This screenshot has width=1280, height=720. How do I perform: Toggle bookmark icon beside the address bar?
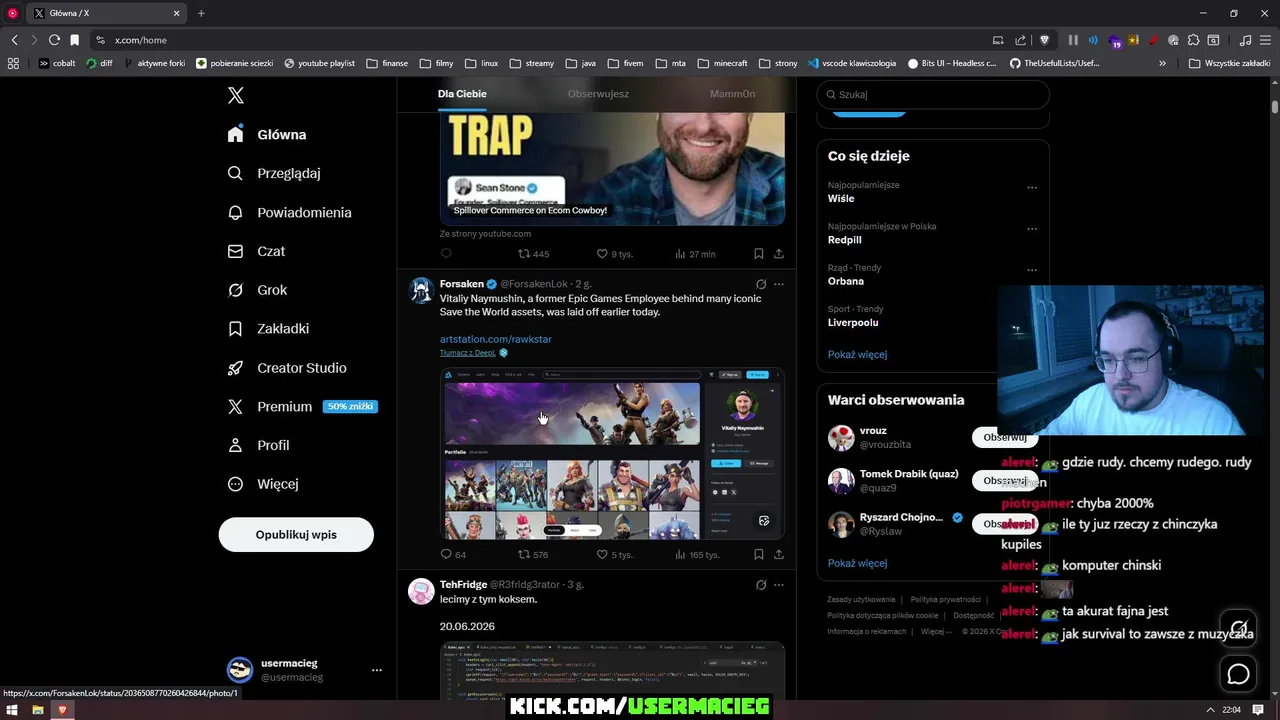[x=74, y=40]
